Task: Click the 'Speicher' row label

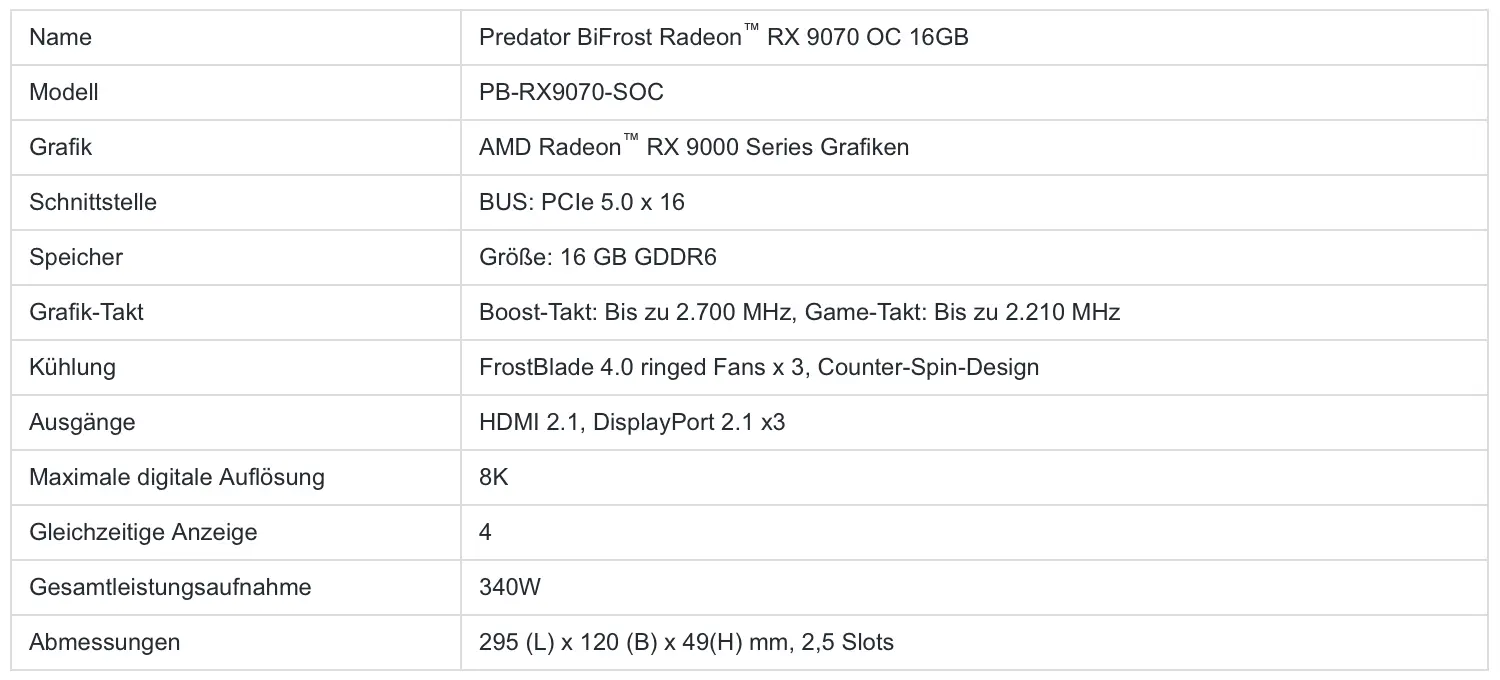Action: tap(76, 258)
